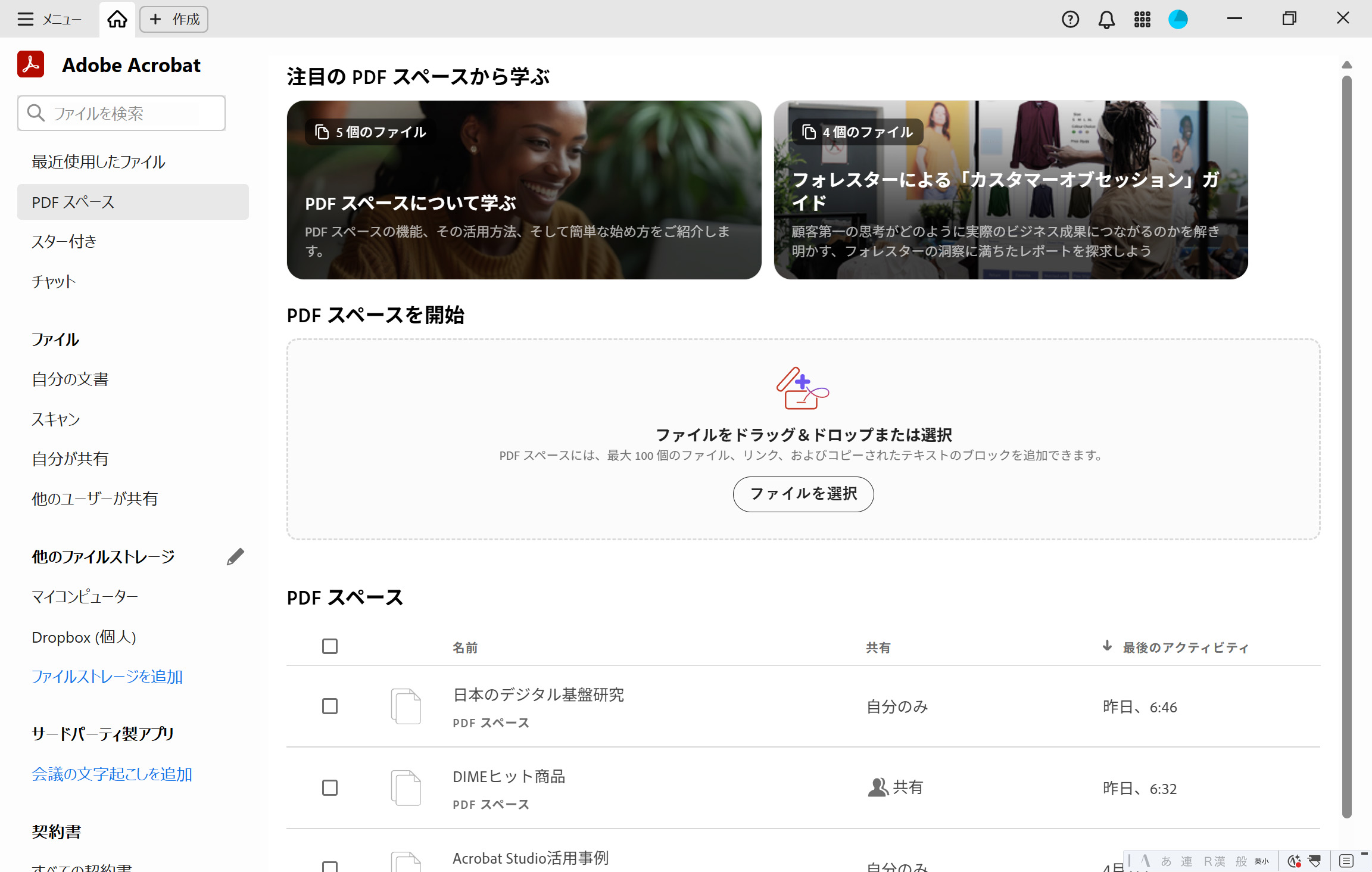Click the ファイルを選択 button
The image size is (1372, 872).
(803, 494)
